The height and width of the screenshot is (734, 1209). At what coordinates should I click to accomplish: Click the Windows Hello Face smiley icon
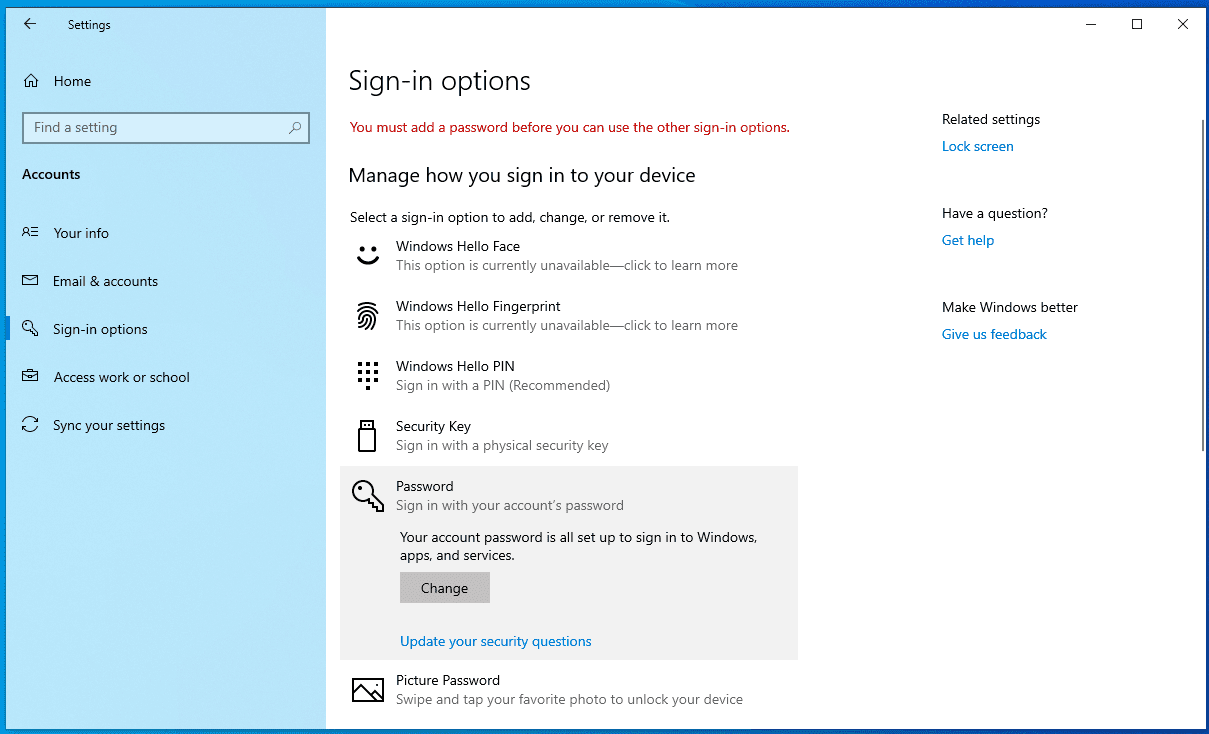pos(368,256)
